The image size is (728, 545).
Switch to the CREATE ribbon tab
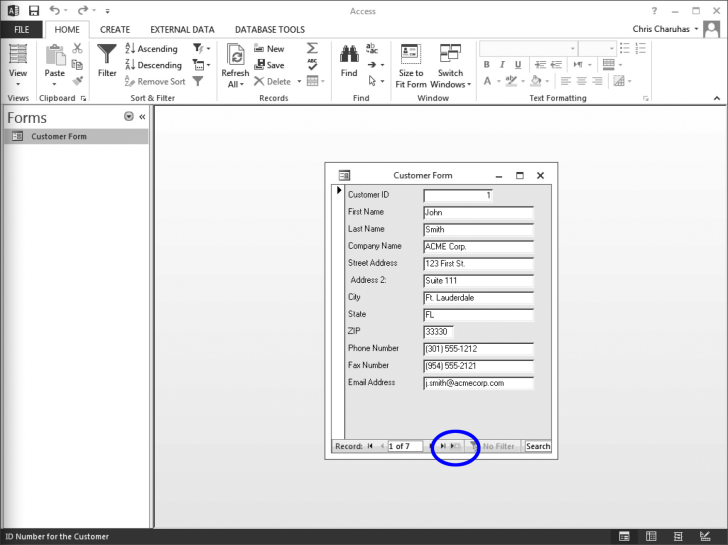tap(115, 30)
